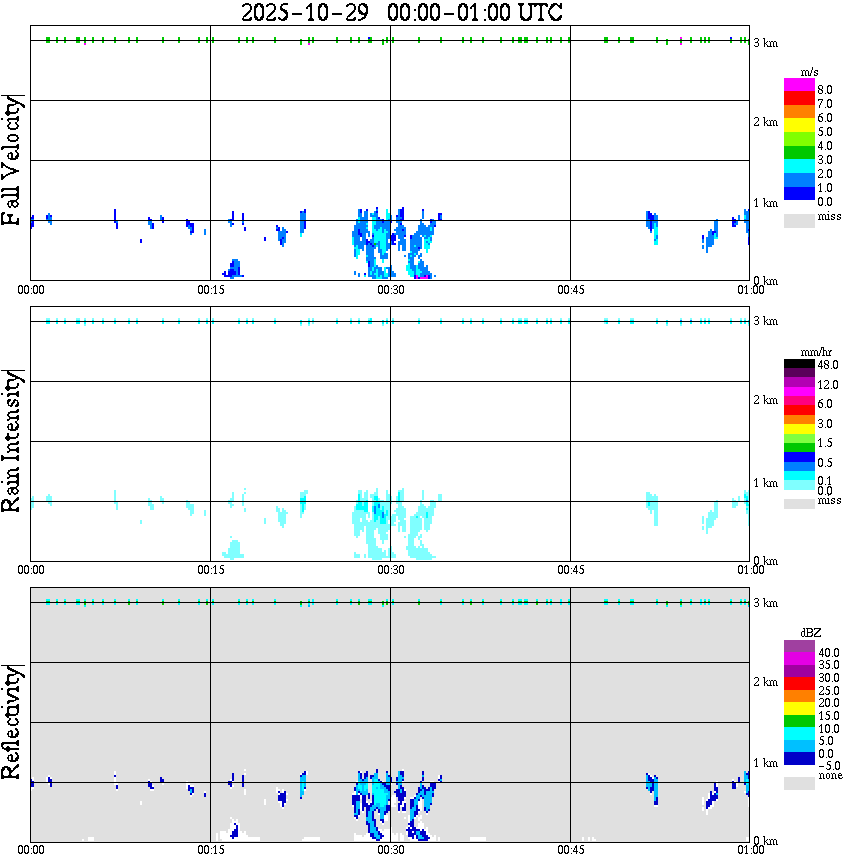
Task: Click 2 km label beside Fall Velocity plot
Action: point(765,122)
